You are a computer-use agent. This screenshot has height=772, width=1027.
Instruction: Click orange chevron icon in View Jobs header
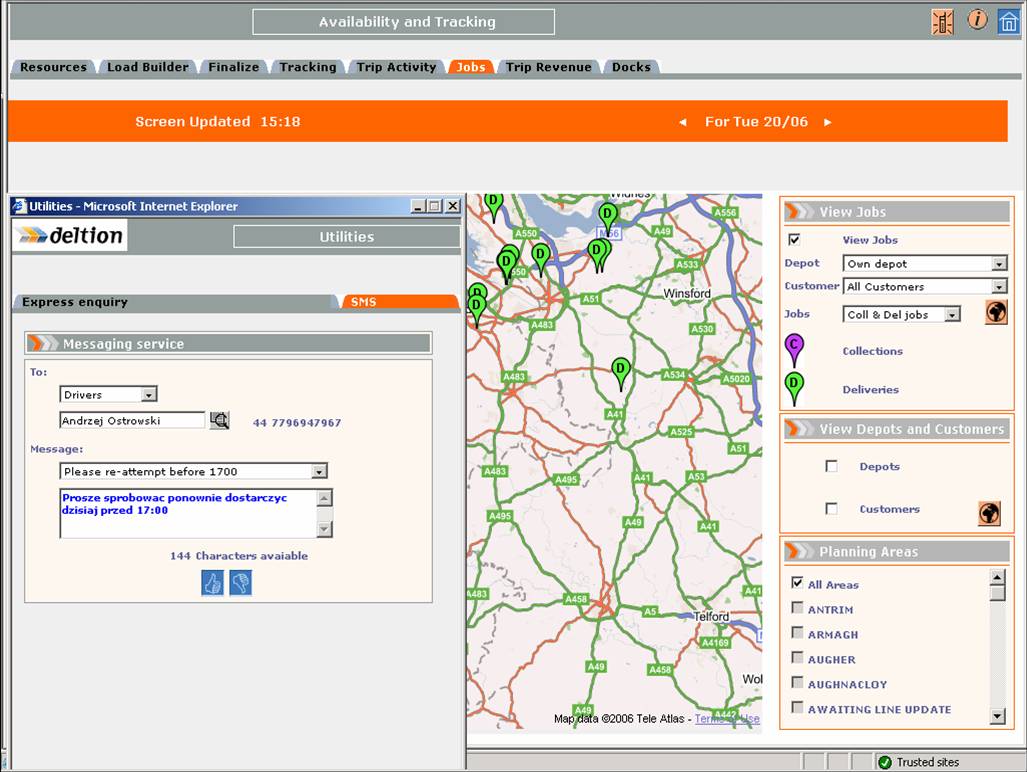point(800,211)
